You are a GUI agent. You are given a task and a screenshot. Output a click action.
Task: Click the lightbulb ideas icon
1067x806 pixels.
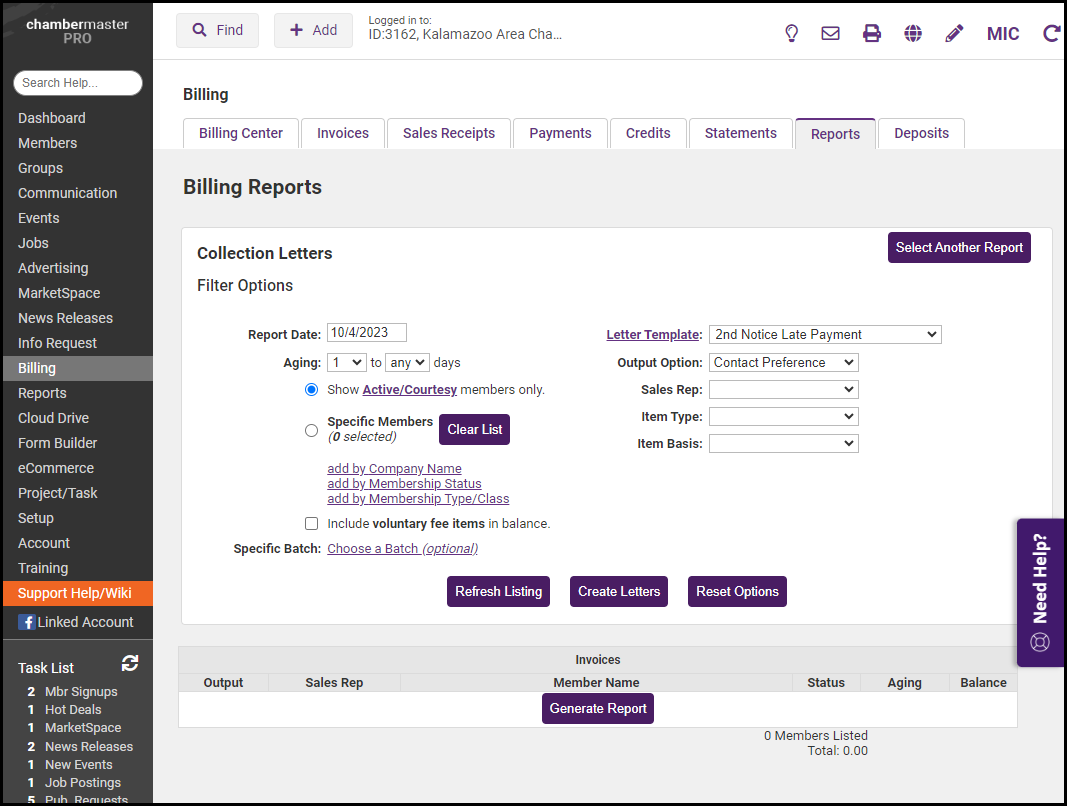click(791, 33)
